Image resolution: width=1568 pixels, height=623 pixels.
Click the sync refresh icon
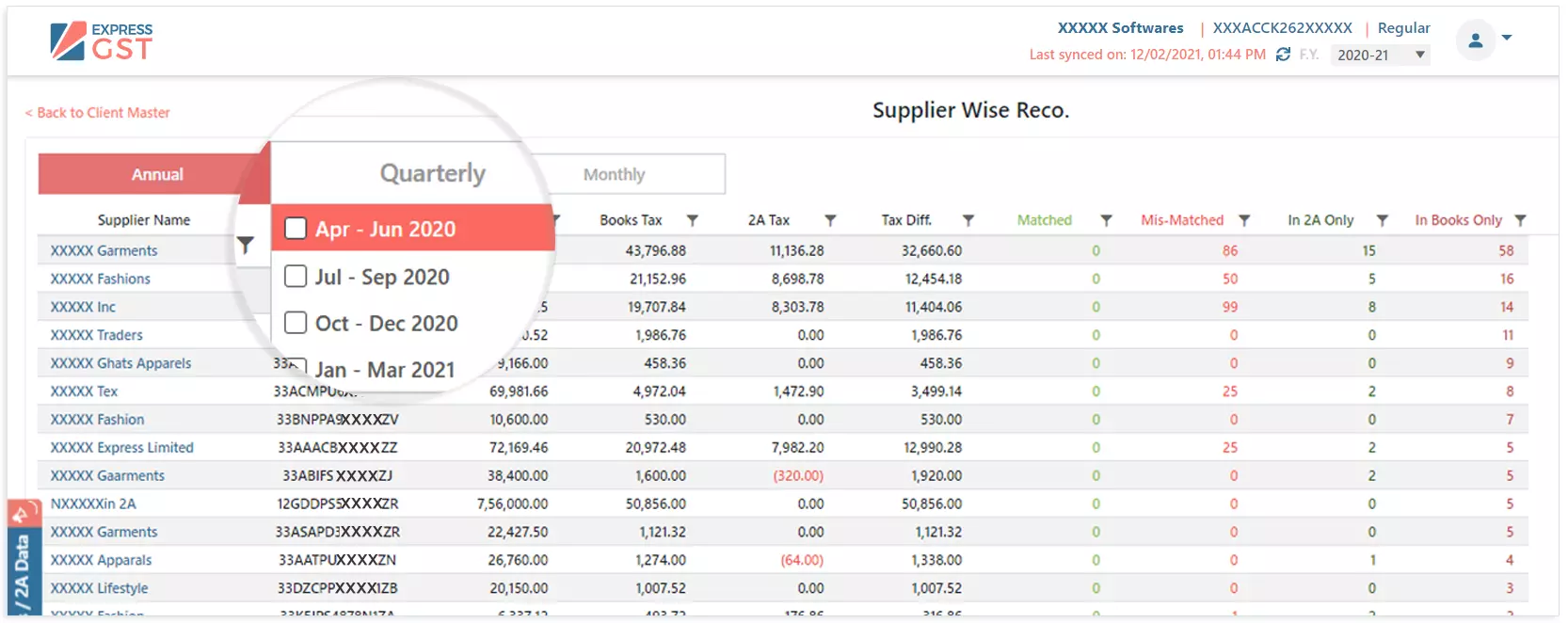pos(1283,55)
